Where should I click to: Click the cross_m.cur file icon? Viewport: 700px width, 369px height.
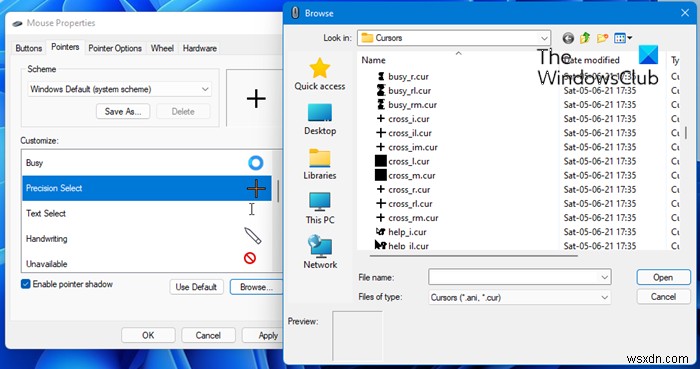(380, 175)
